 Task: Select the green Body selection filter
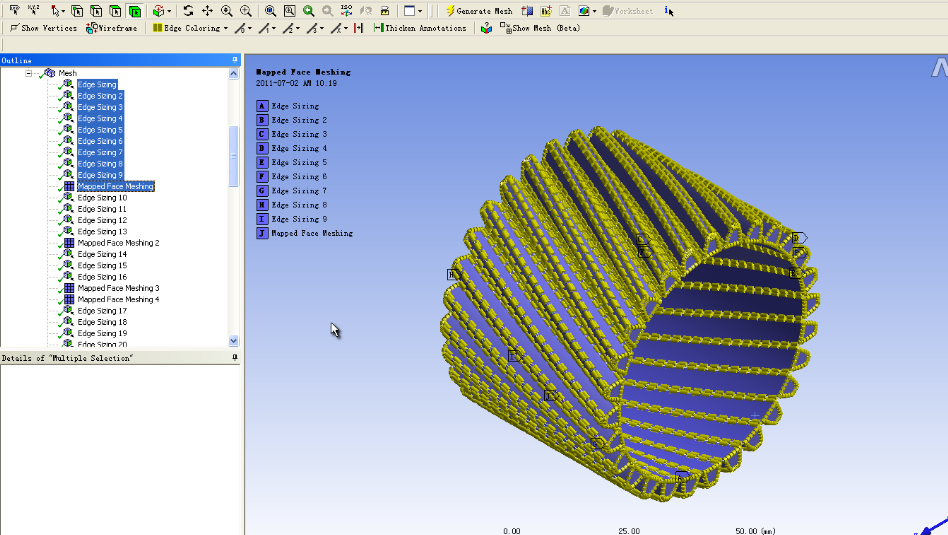pos(135,11)
